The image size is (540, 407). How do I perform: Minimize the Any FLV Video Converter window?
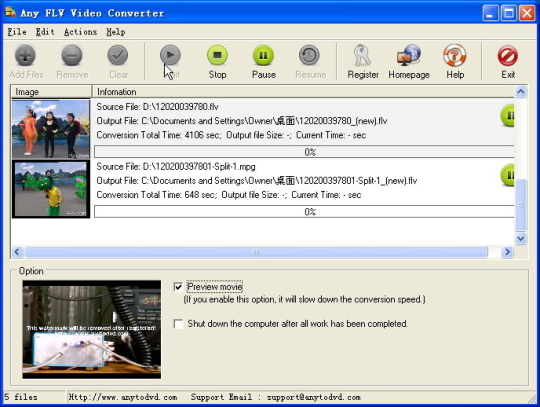(x=490, y=13)
